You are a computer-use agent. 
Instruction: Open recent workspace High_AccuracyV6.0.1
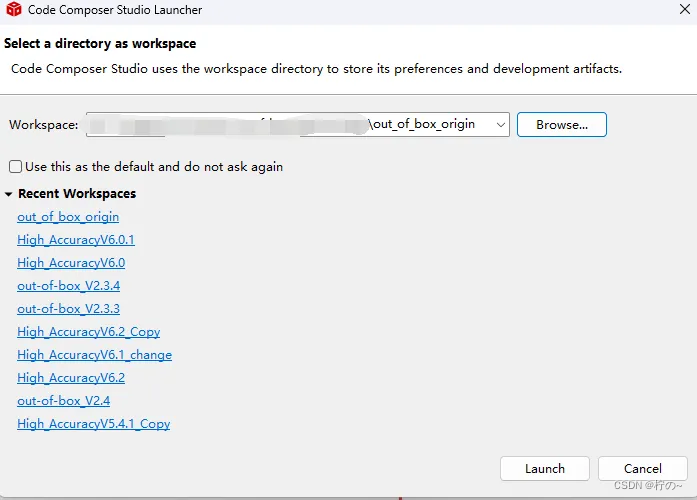[x=76, y=240]
